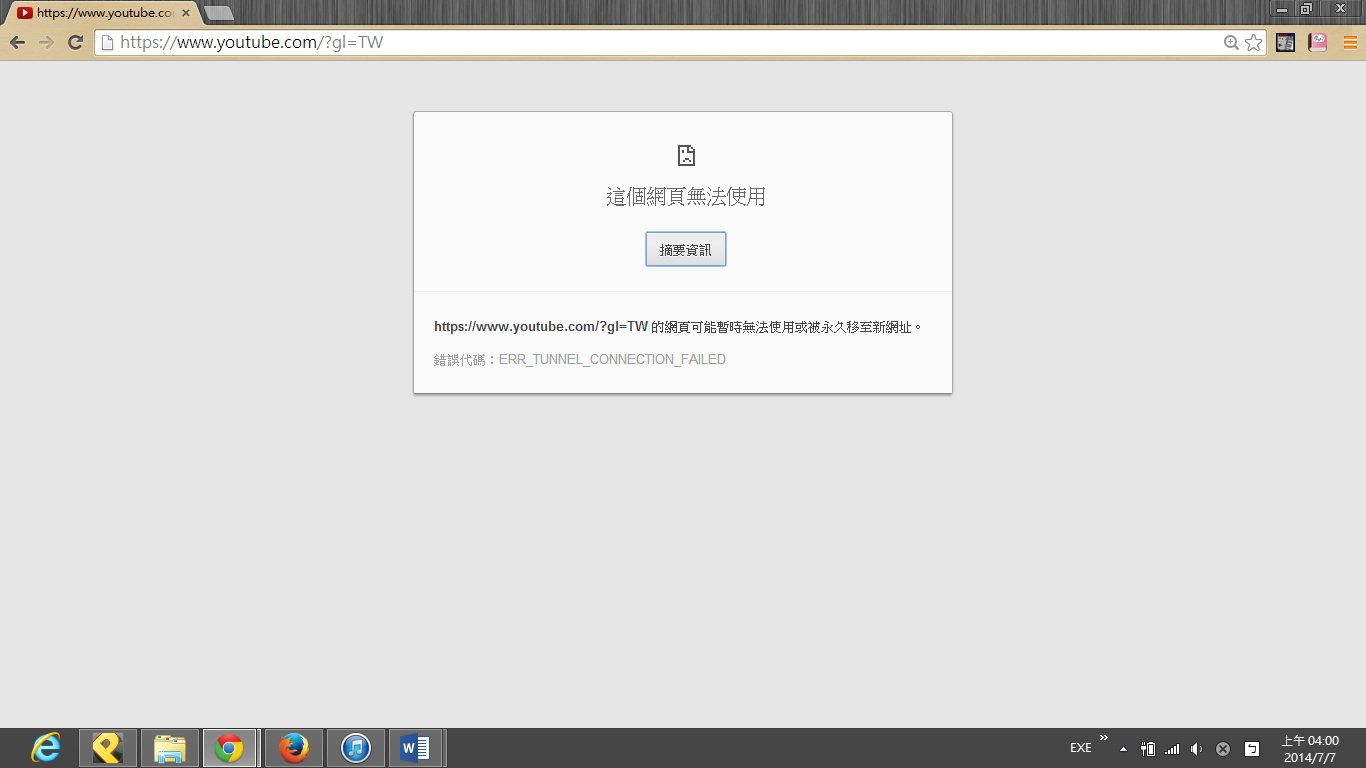Click the browser forward arrow
The width and height of the screenshot is (1366, 768).
click(x=46, y=42)
